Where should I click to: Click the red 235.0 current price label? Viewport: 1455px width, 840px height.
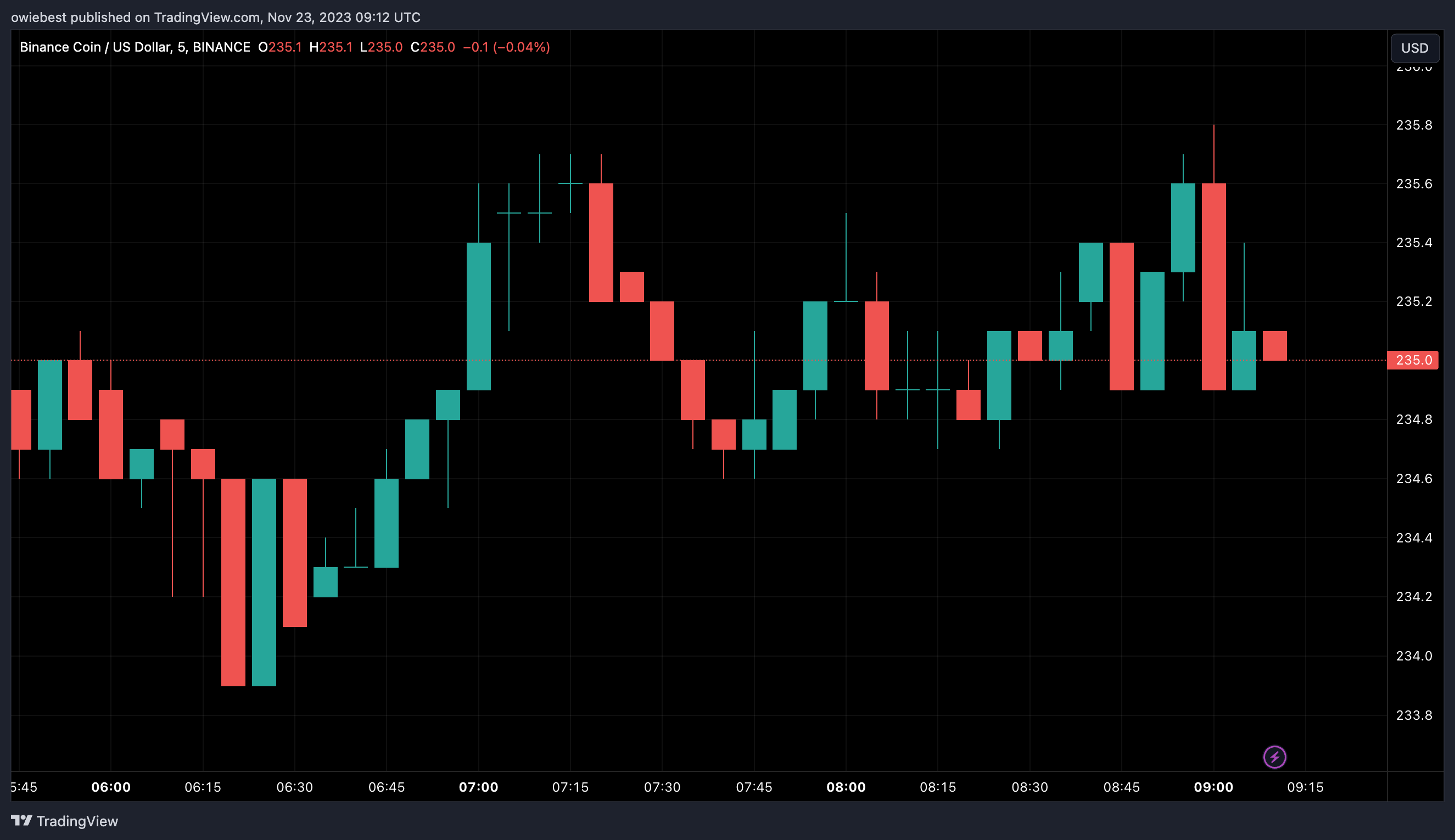1413,360
